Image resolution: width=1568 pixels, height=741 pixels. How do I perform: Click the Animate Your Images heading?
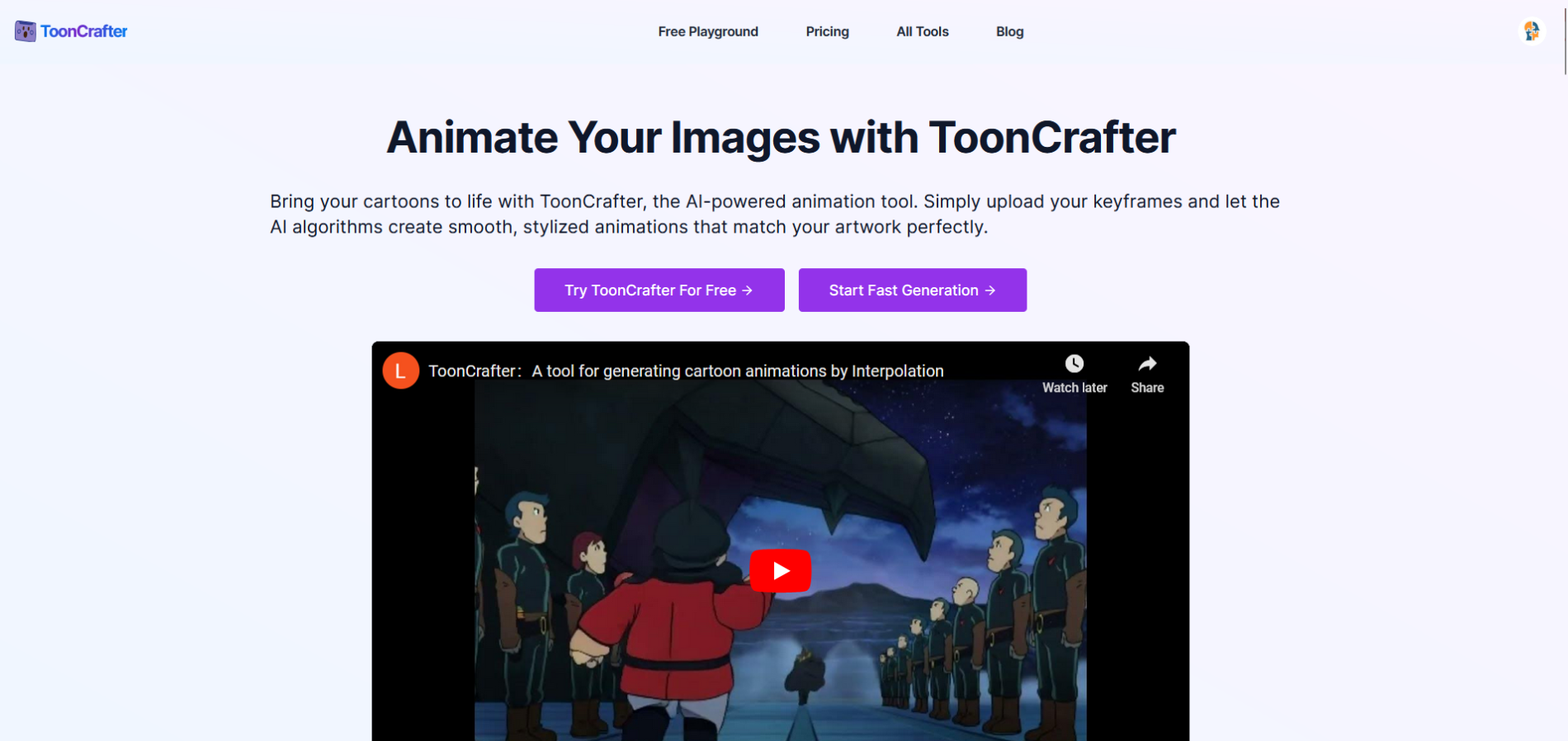click(781, 137)
